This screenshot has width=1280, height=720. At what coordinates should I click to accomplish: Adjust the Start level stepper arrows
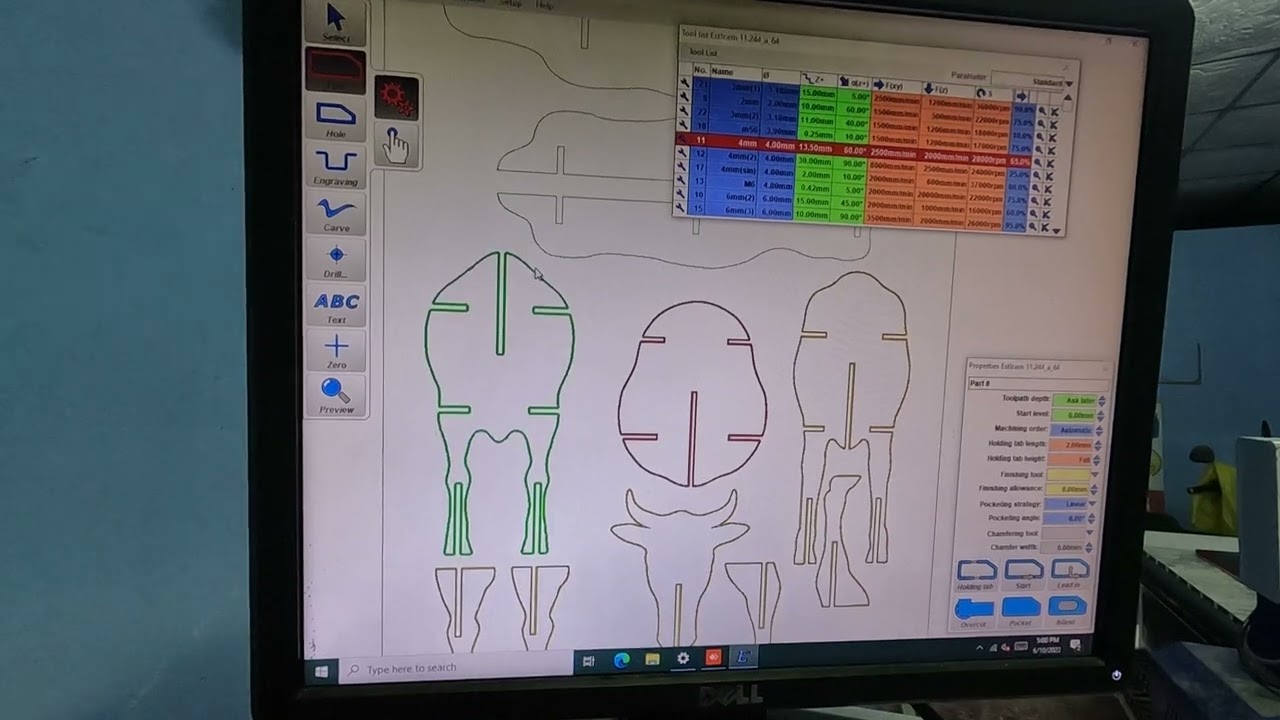click(1102, 415)
